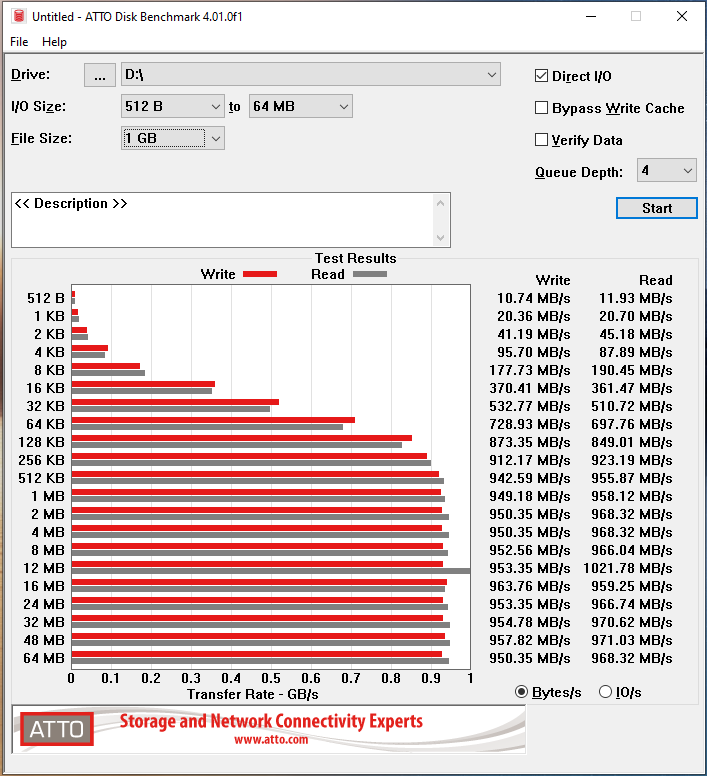
Task: Click the 697.76 MB/s read value
Action: tap(631, 425)
